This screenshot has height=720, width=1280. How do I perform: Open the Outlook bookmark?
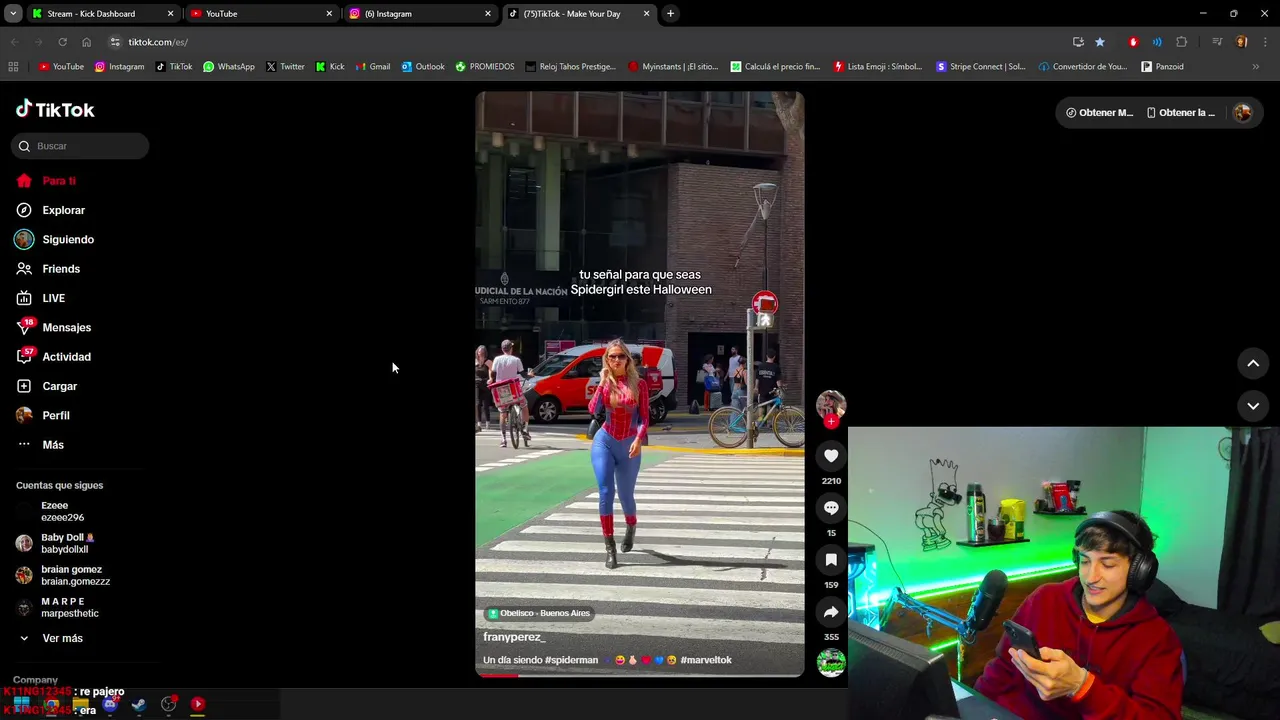pos(423,67)
